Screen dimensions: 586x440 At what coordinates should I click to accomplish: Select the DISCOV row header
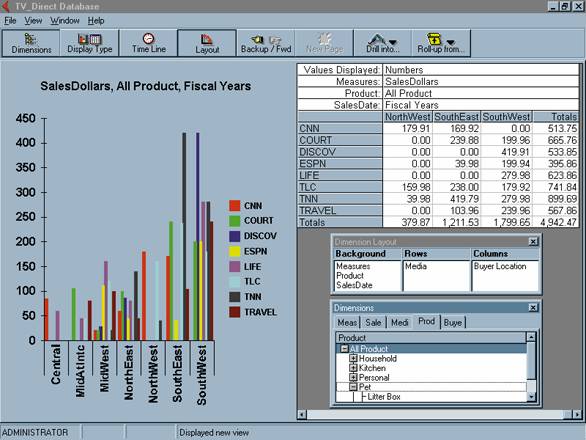340,152
